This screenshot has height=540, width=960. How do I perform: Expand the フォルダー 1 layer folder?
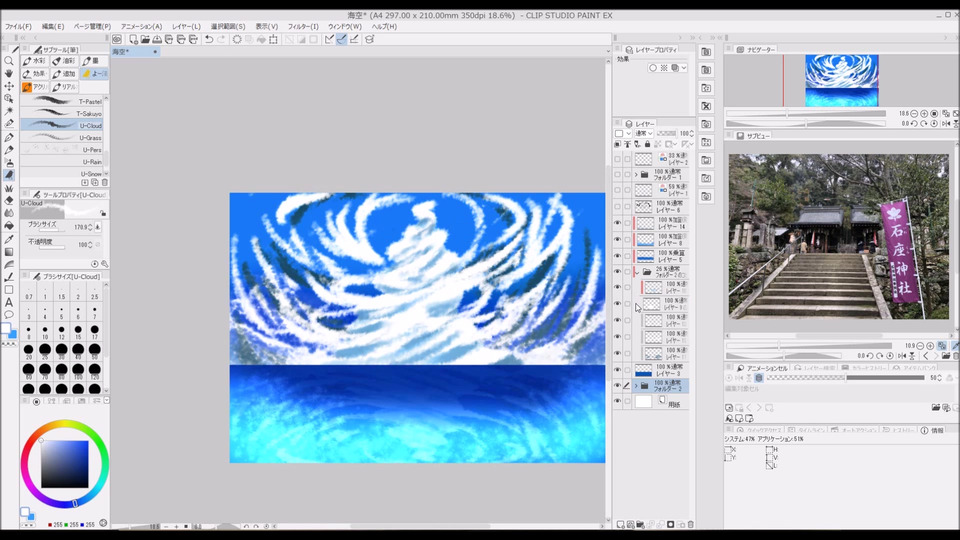(636, 175)
